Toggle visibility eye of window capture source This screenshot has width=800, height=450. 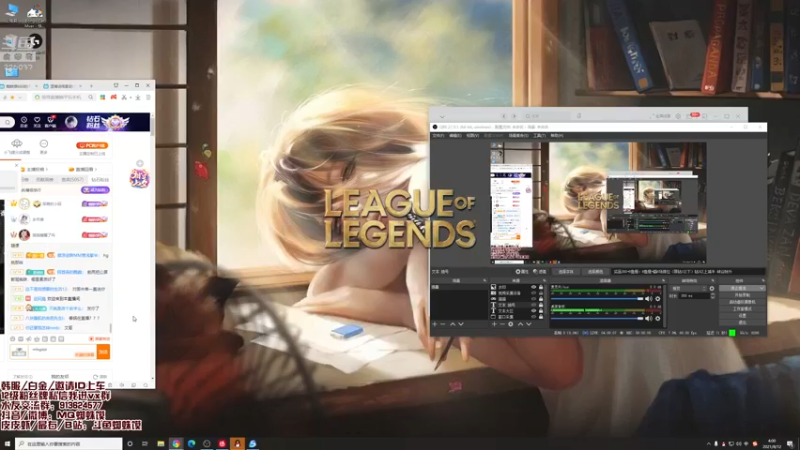pyautogui.click(x=534, y=317)
